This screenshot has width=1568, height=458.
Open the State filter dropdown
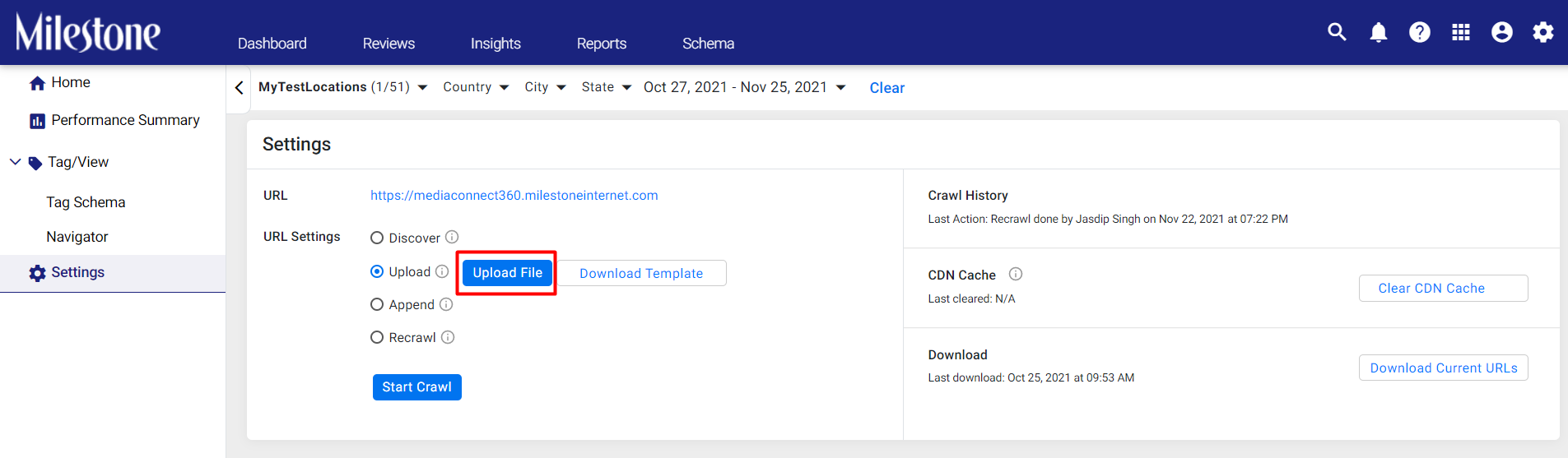[607, 87]
